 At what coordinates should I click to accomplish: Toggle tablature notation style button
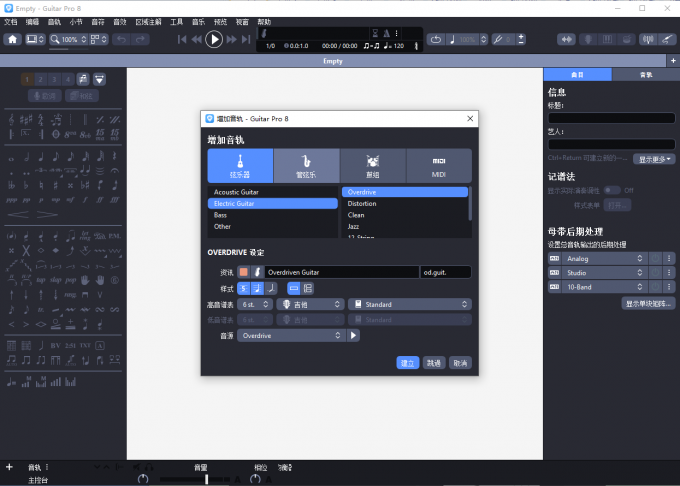(x=257, y=288)
